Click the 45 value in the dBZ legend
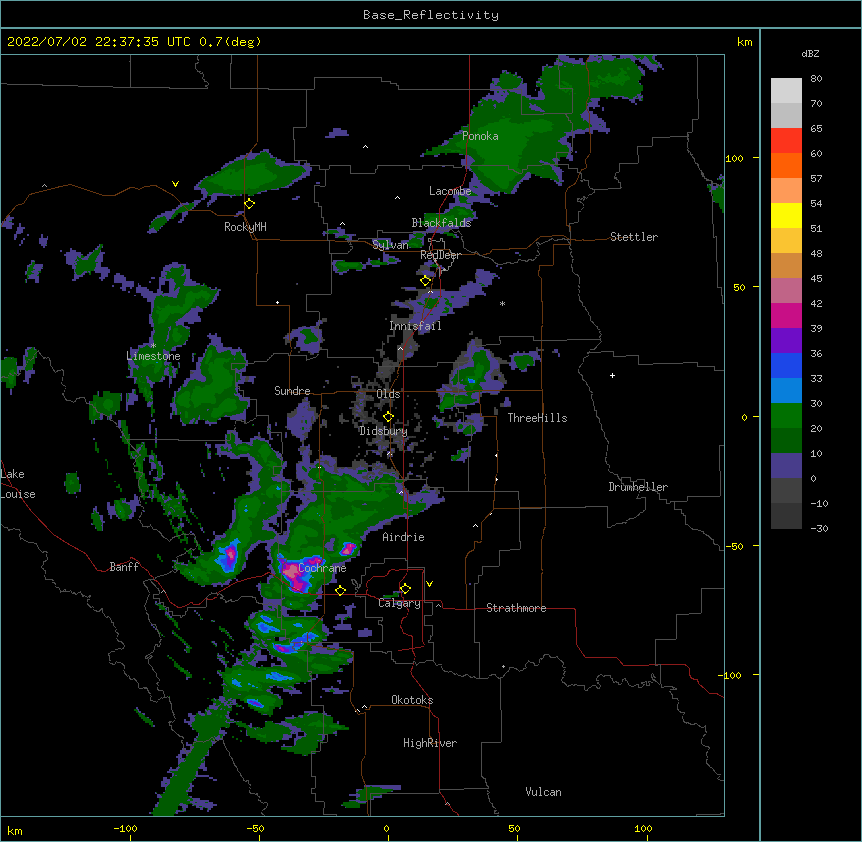 coord(816,279)
